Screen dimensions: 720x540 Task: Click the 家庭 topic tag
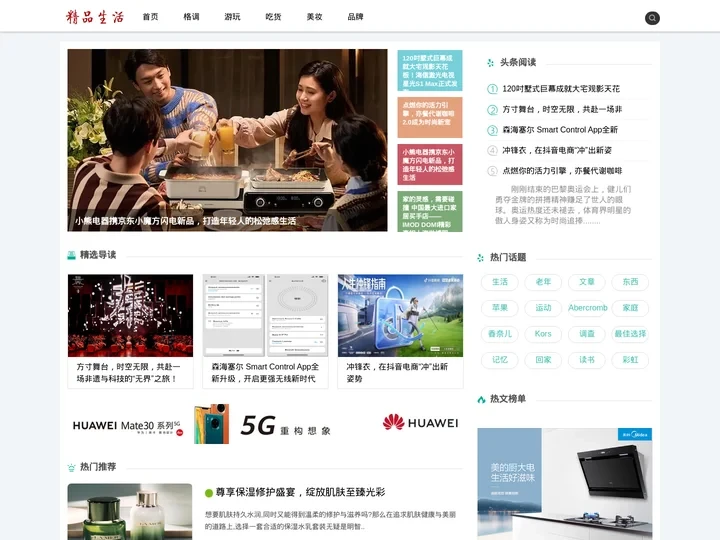click(x=630, y=308)
